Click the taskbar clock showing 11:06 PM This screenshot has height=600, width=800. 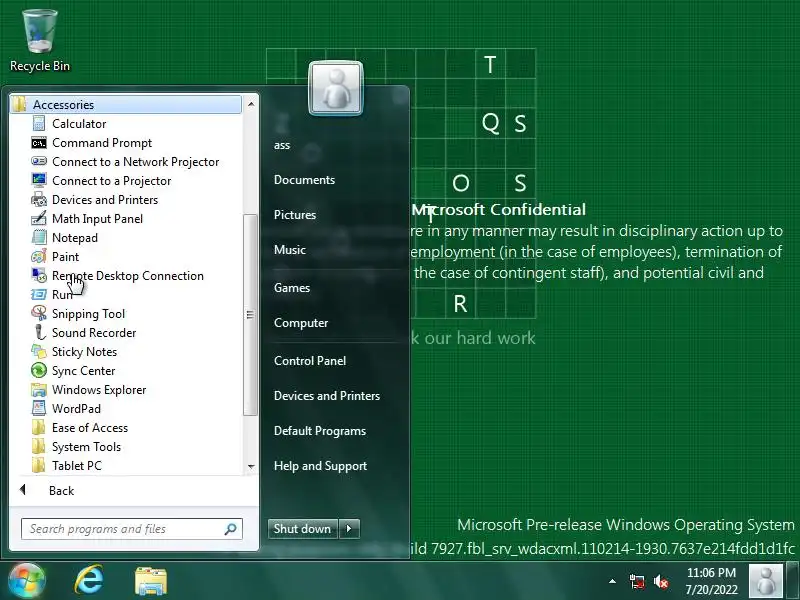point(711,581)
